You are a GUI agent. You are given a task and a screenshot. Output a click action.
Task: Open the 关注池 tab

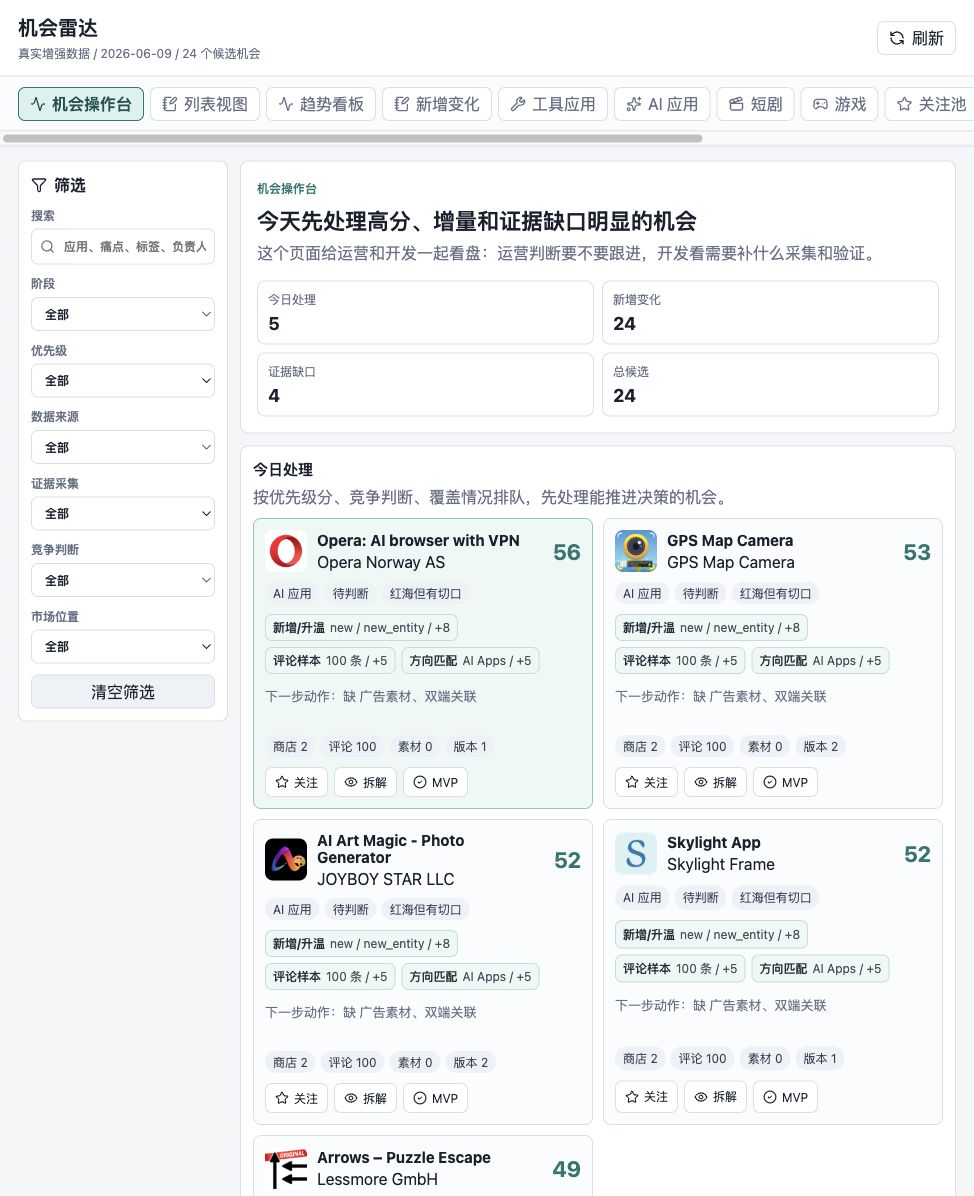click(931, 104)
